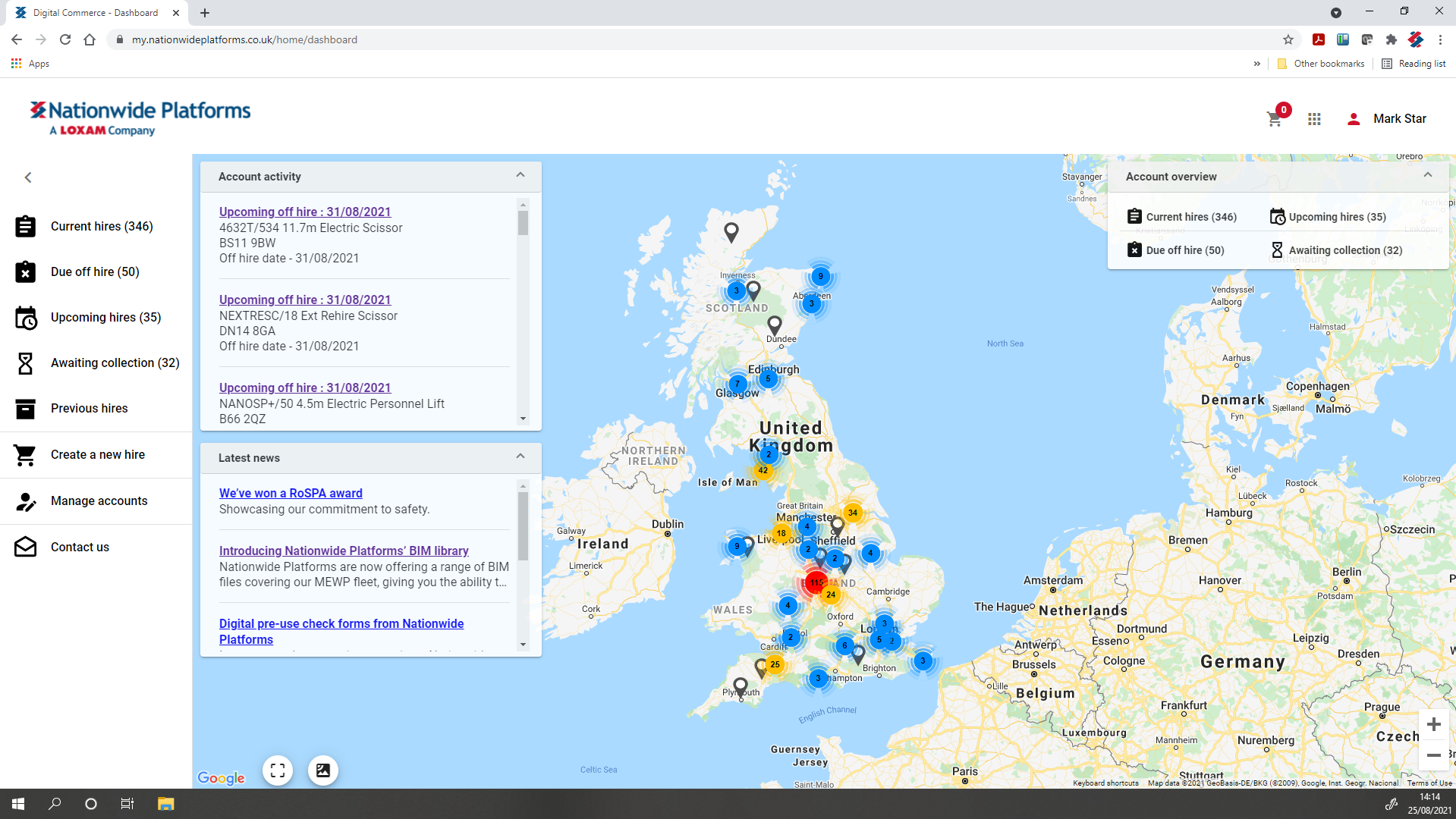
Task: Open upcoming off hire link for NANOSP+/50 Personnel Lift
Action: click(305, 388)
